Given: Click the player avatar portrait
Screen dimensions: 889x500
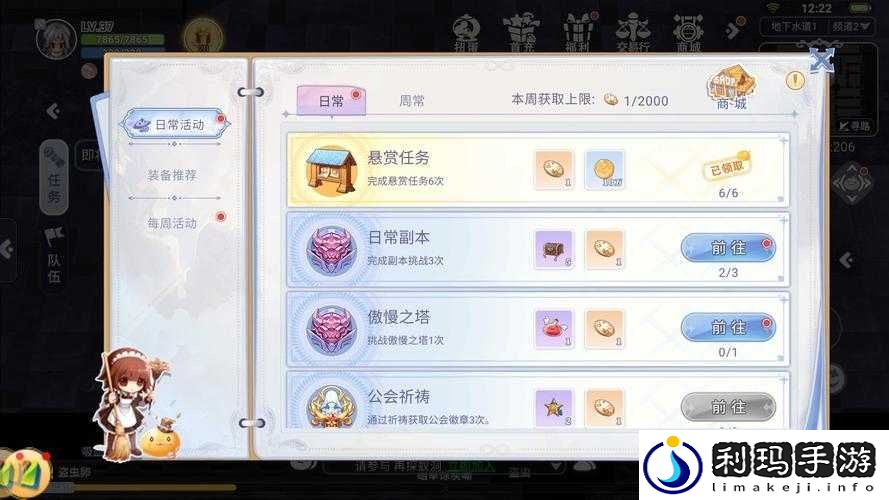Looking at the screenshot, I should point(56,40).
